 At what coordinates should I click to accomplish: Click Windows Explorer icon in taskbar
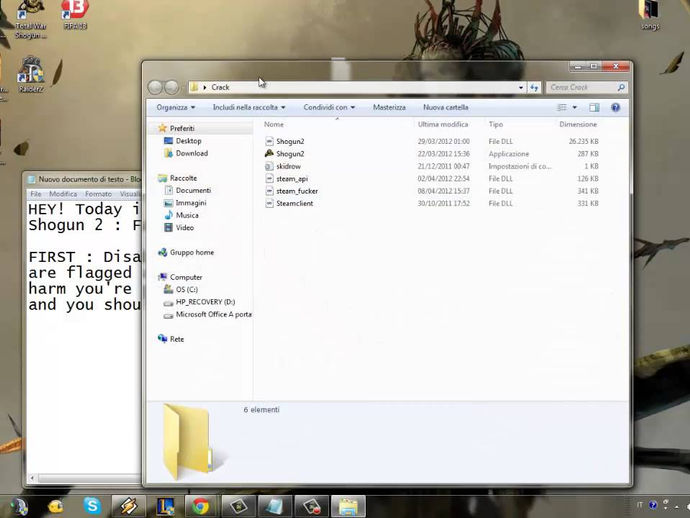348,506
